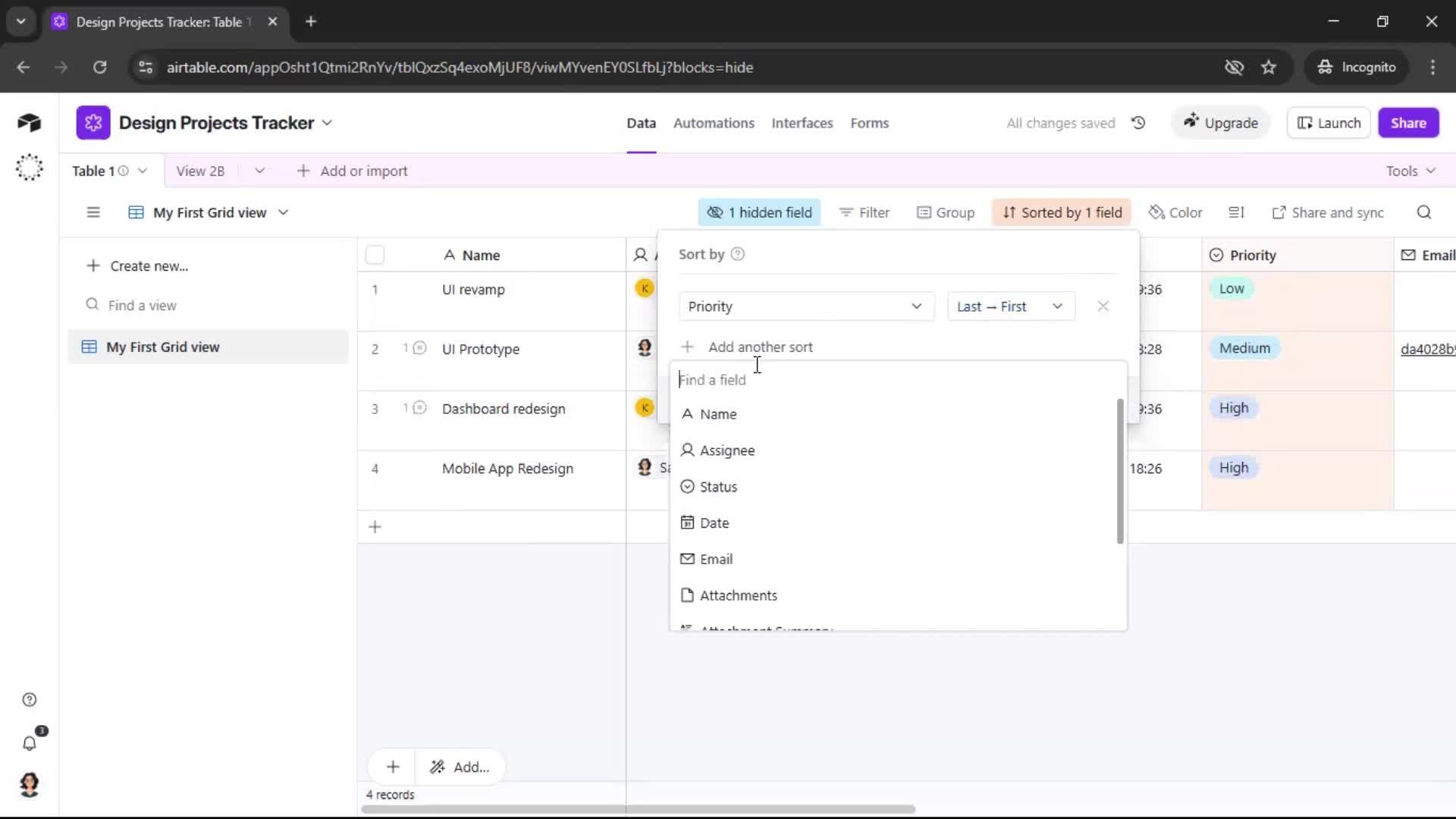This screenshot has width=1456, height=819.
Task: Click the Omni AI circle icon in sidebar
Action: click(x=29, y=168)
